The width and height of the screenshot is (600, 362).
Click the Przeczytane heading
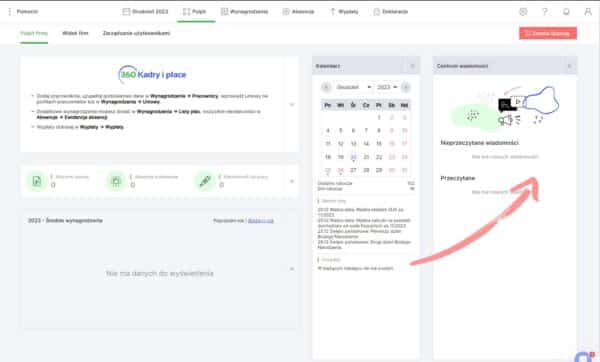click(458, 178)
